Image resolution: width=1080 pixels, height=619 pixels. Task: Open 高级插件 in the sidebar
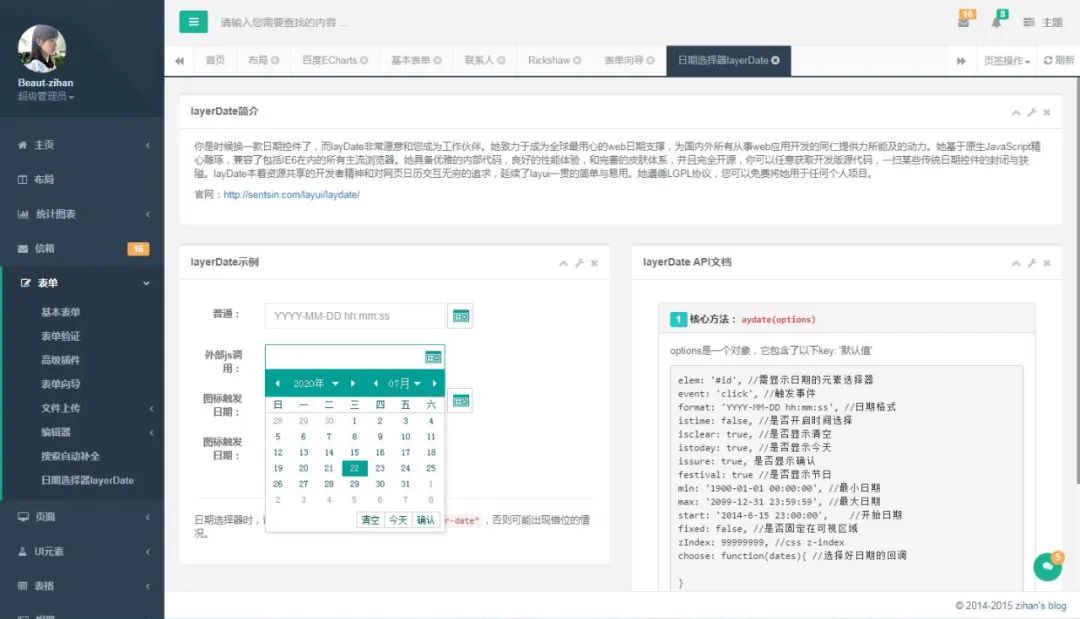click(61, 359)
